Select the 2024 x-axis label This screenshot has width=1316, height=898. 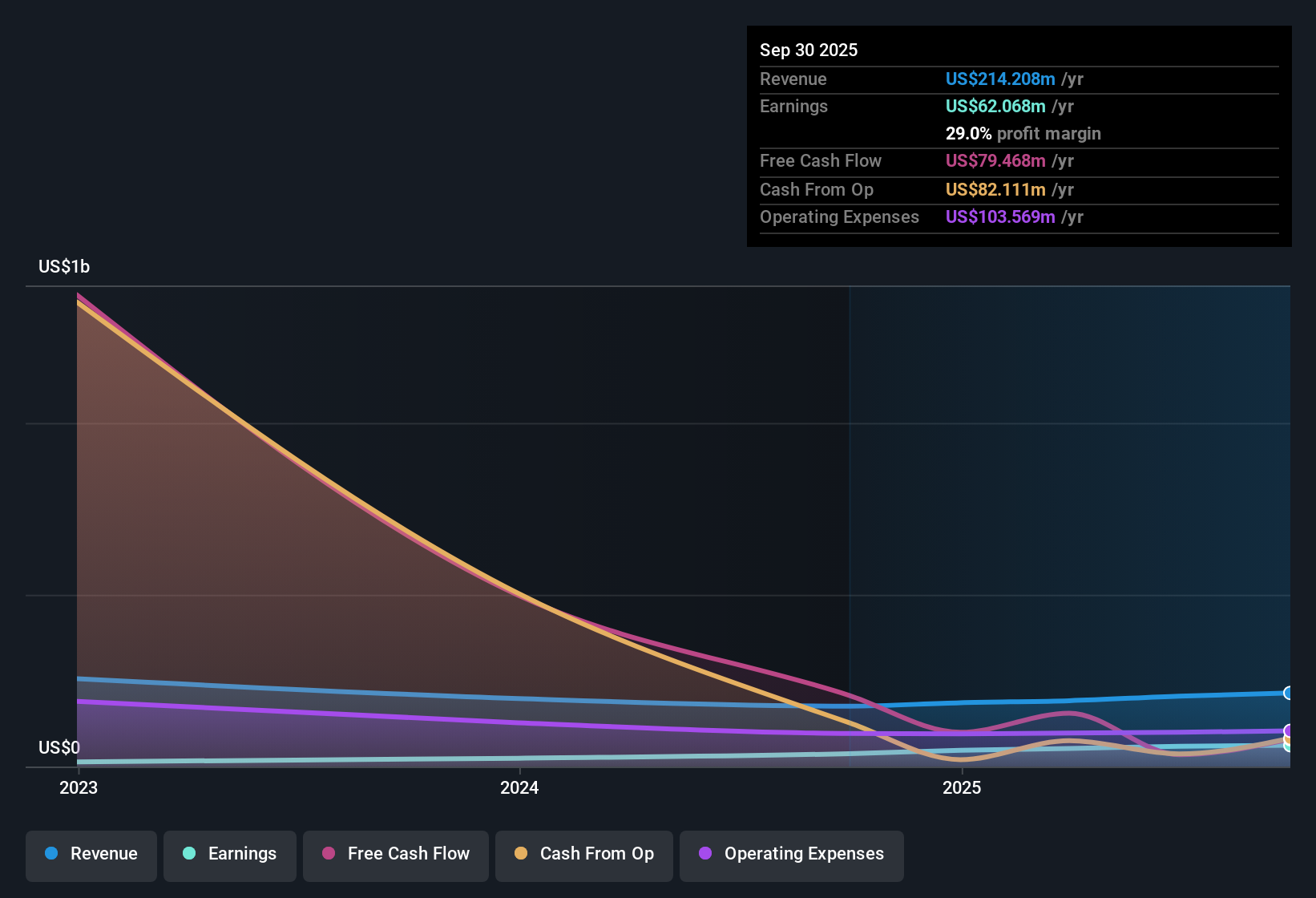coord(519,787)
